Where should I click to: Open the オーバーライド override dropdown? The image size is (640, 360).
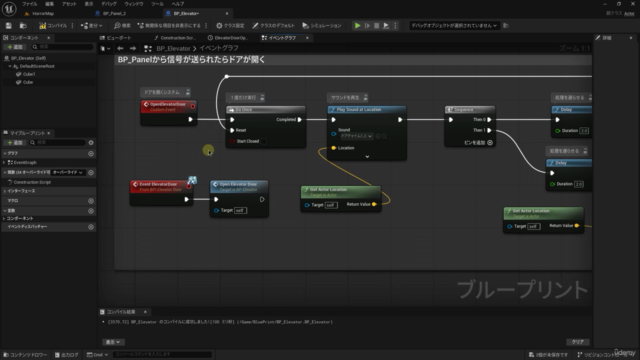[68, 172]
